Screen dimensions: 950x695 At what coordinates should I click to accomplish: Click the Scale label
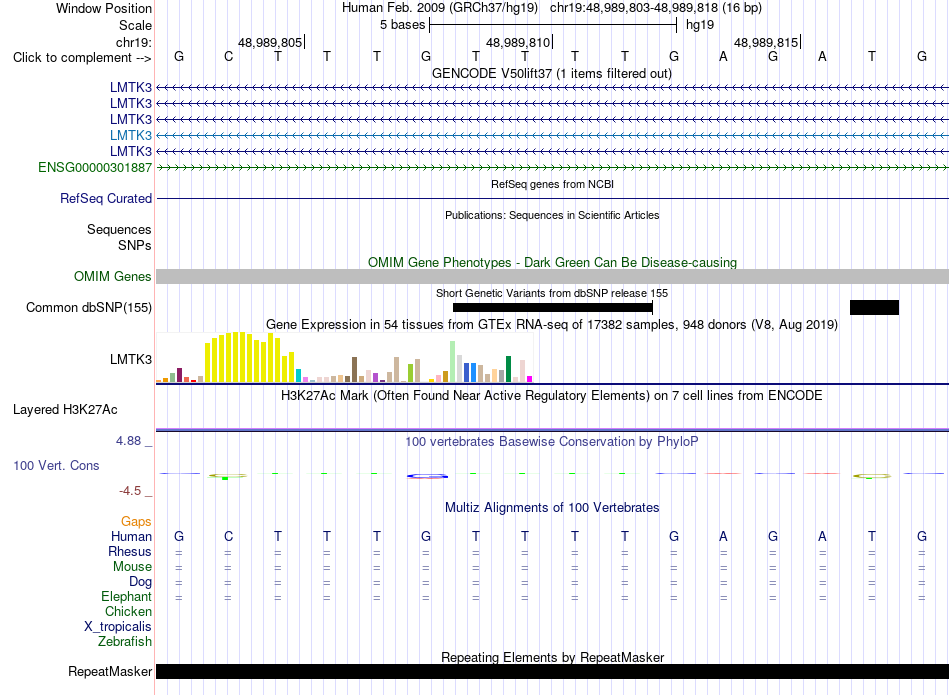[136, 25]
